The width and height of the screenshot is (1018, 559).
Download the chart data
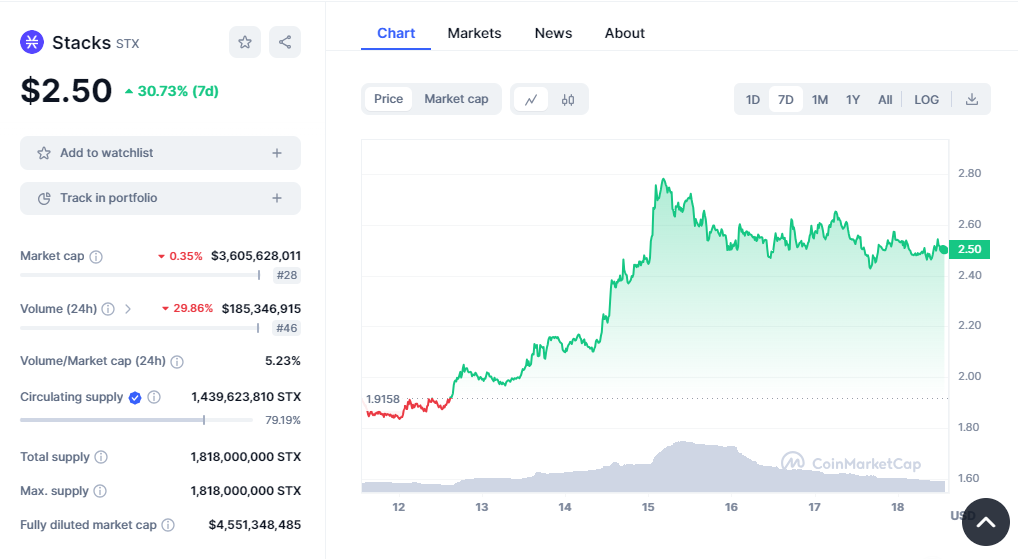click(971, 99)
